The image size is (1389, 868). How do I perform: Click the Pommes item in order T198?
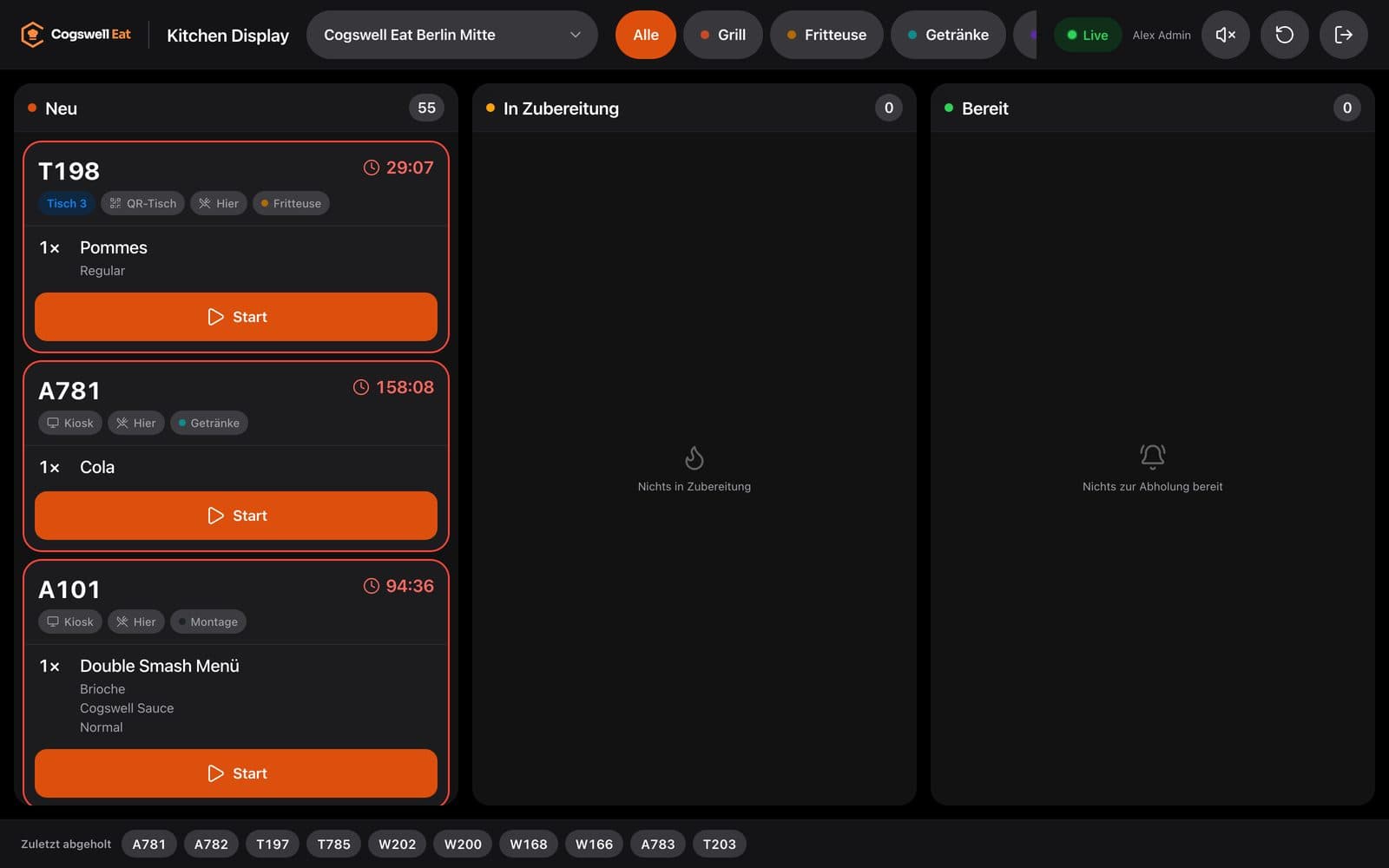click(x=114, y=247)
